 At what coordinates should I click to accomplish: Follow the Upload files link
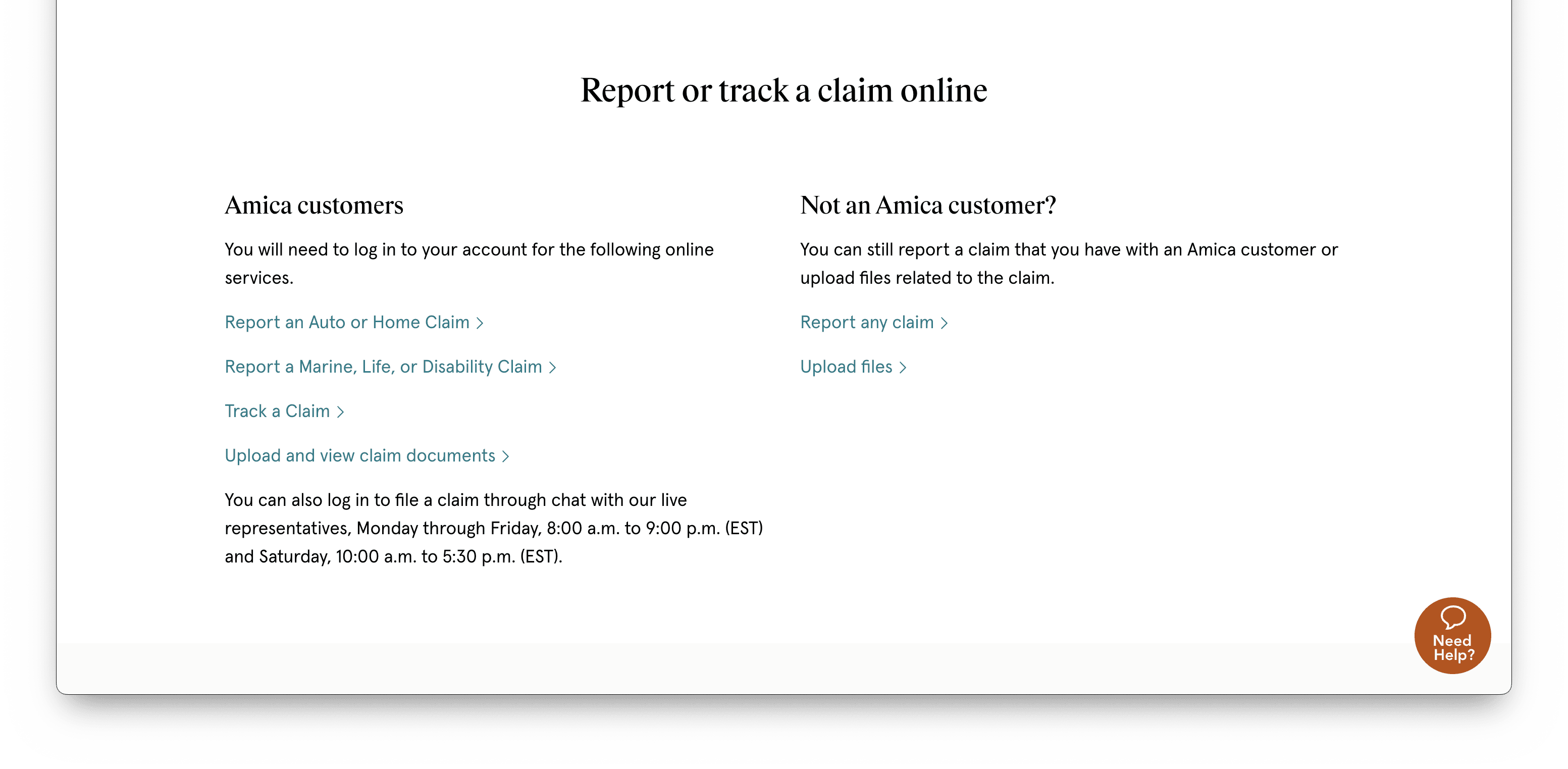[x=853, y=367]
